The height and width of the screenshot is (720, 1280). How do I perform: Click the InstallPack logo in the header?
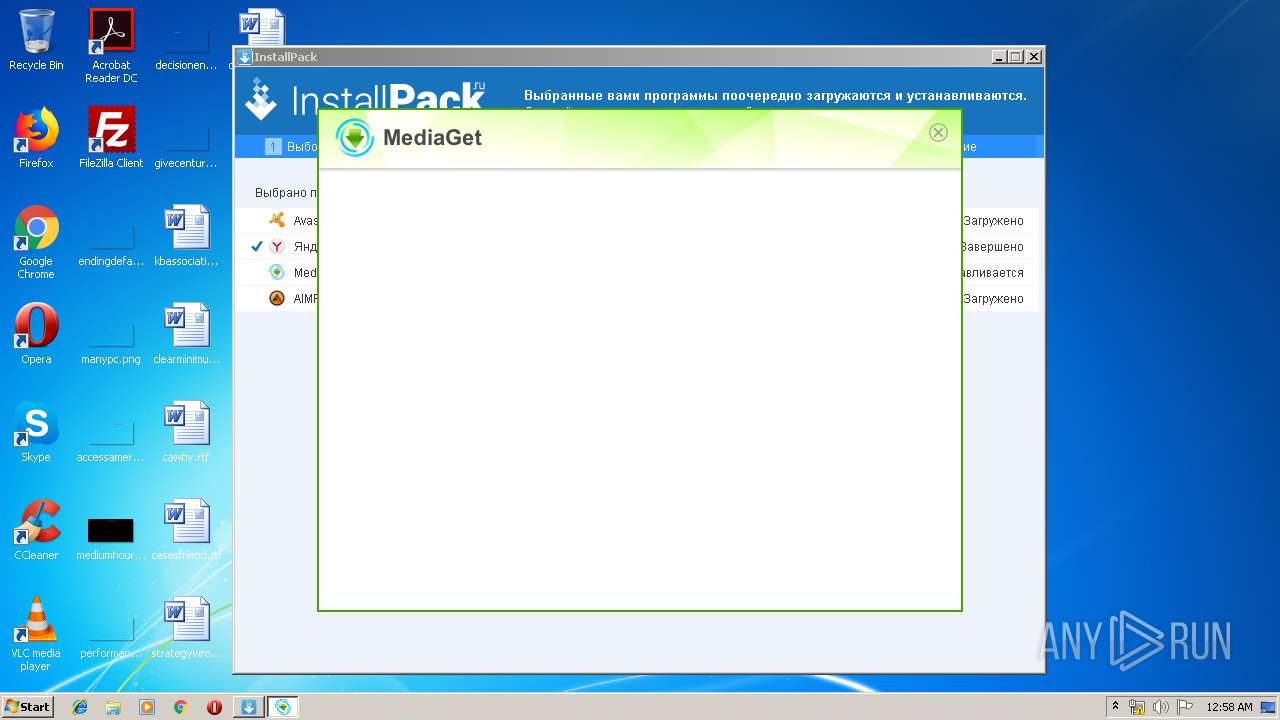pos(366,99)
